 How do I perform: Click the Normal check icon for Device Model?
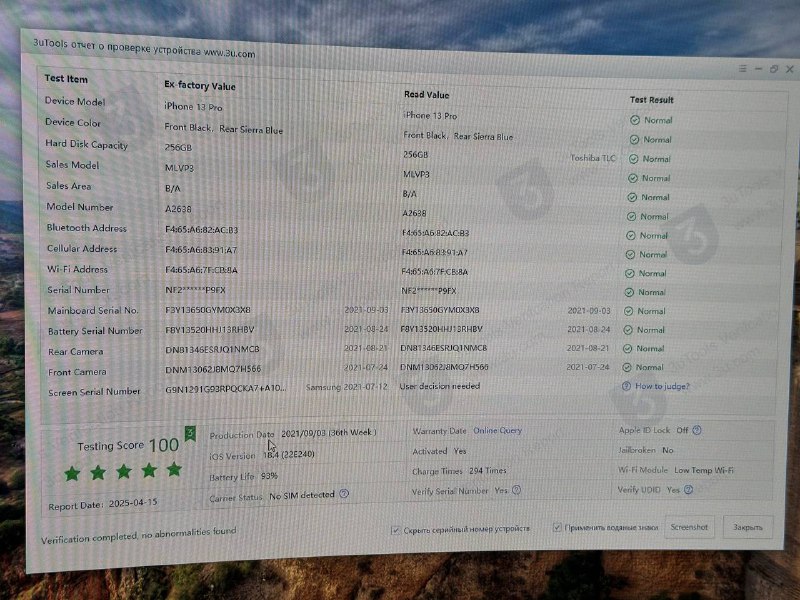coord(635,120)
